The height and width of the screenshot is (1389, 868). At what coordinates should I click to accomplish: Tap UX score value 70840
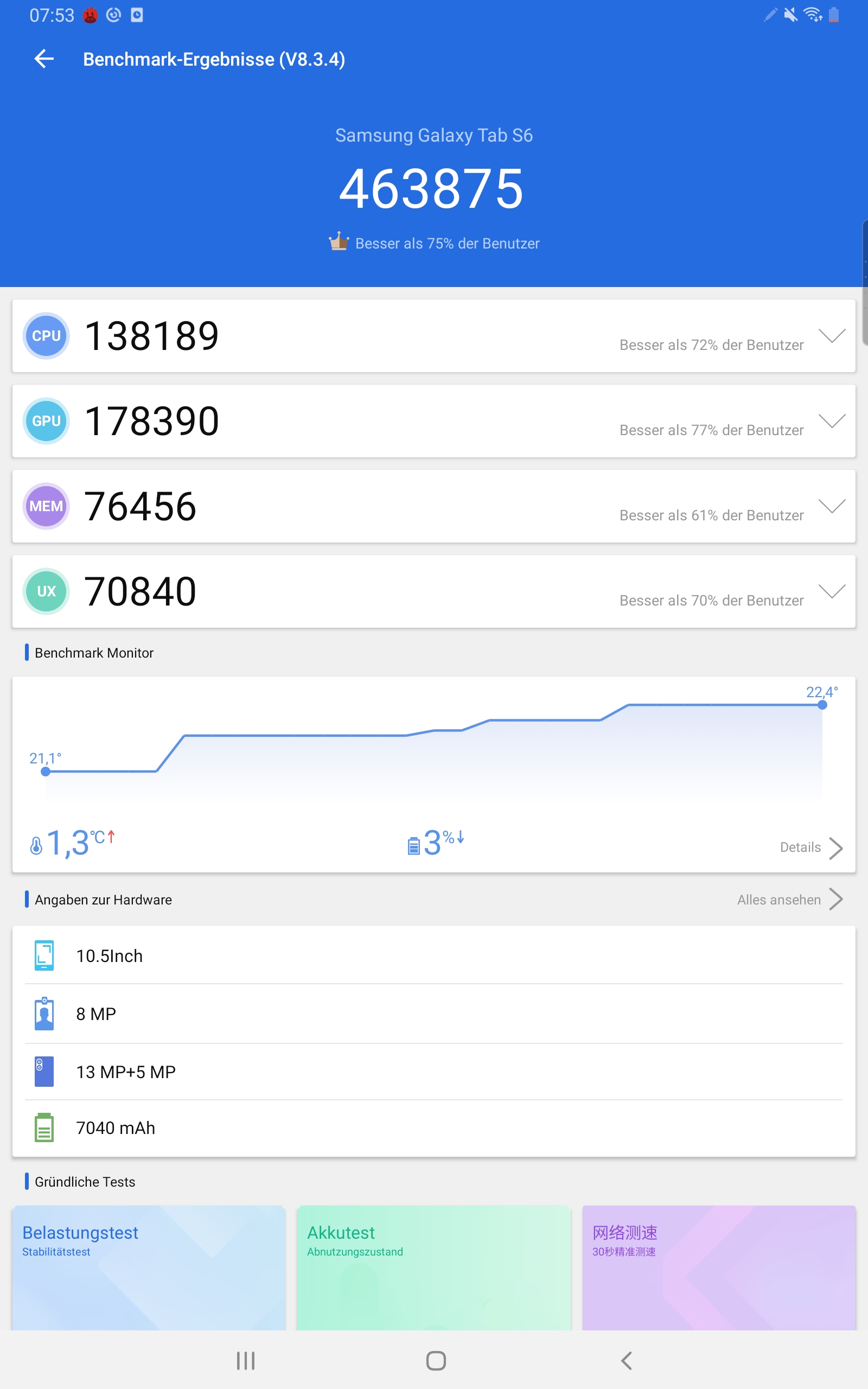point(141,591)
